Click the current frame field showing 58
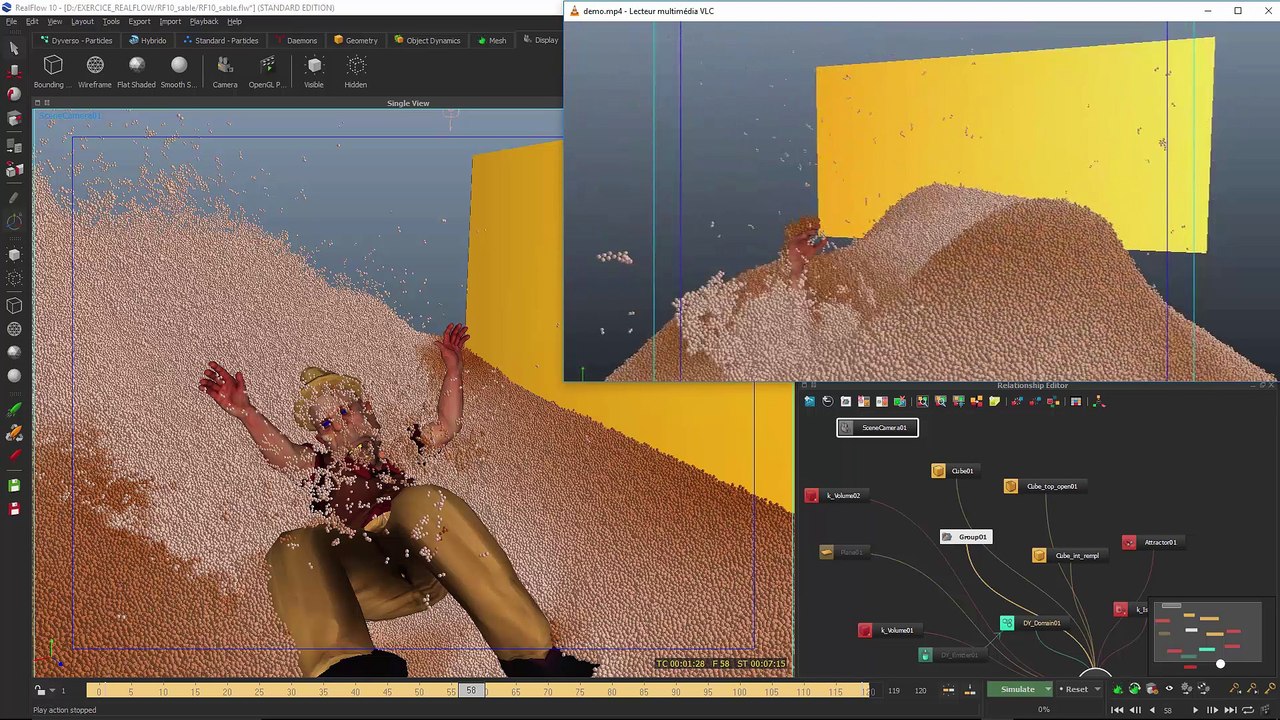Viewport: 1280px width, 720px height. pyautogui.click(x=1168, y=710)
